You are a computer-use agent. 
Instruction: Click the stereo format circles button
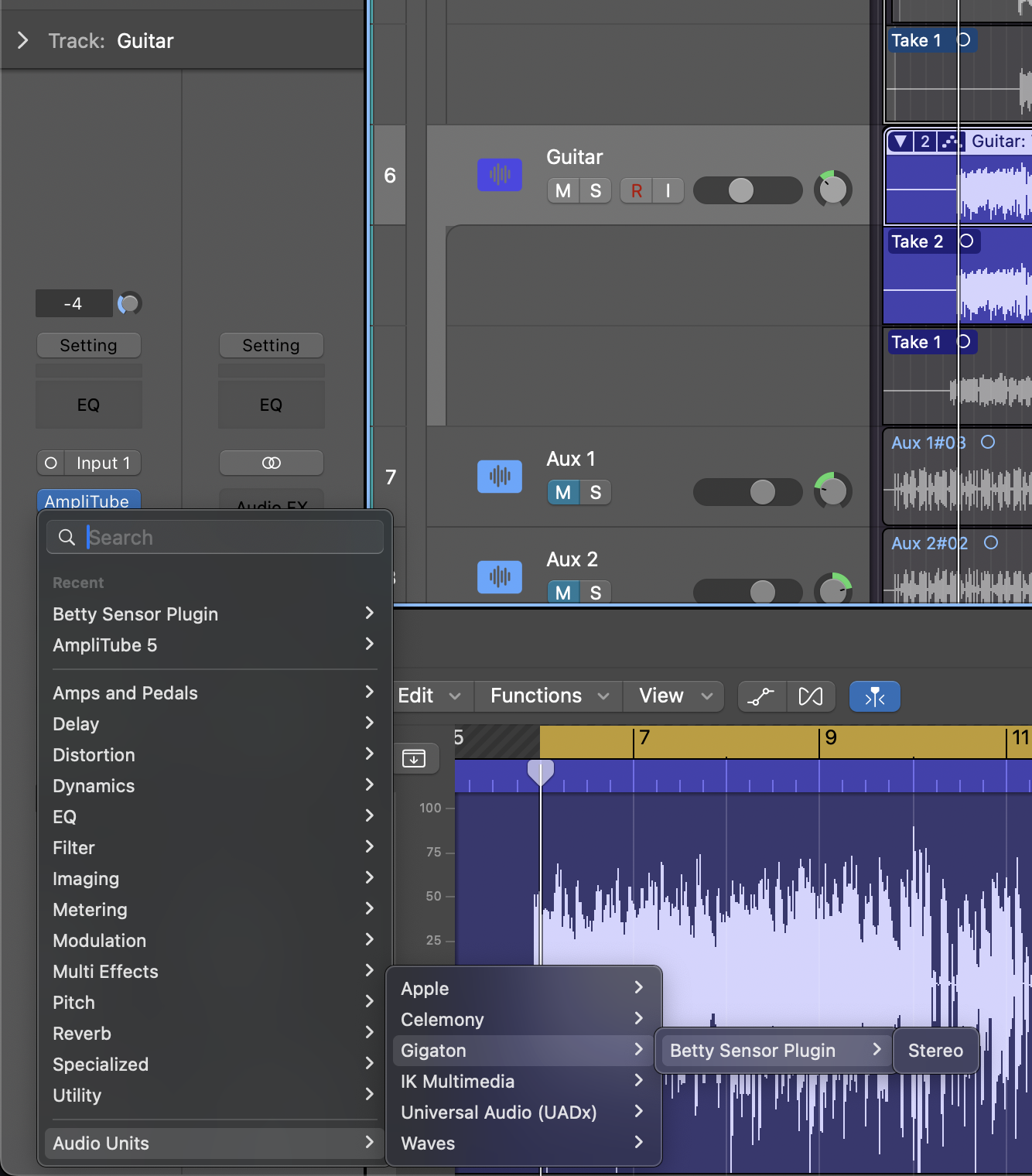(x=272, y=462)
